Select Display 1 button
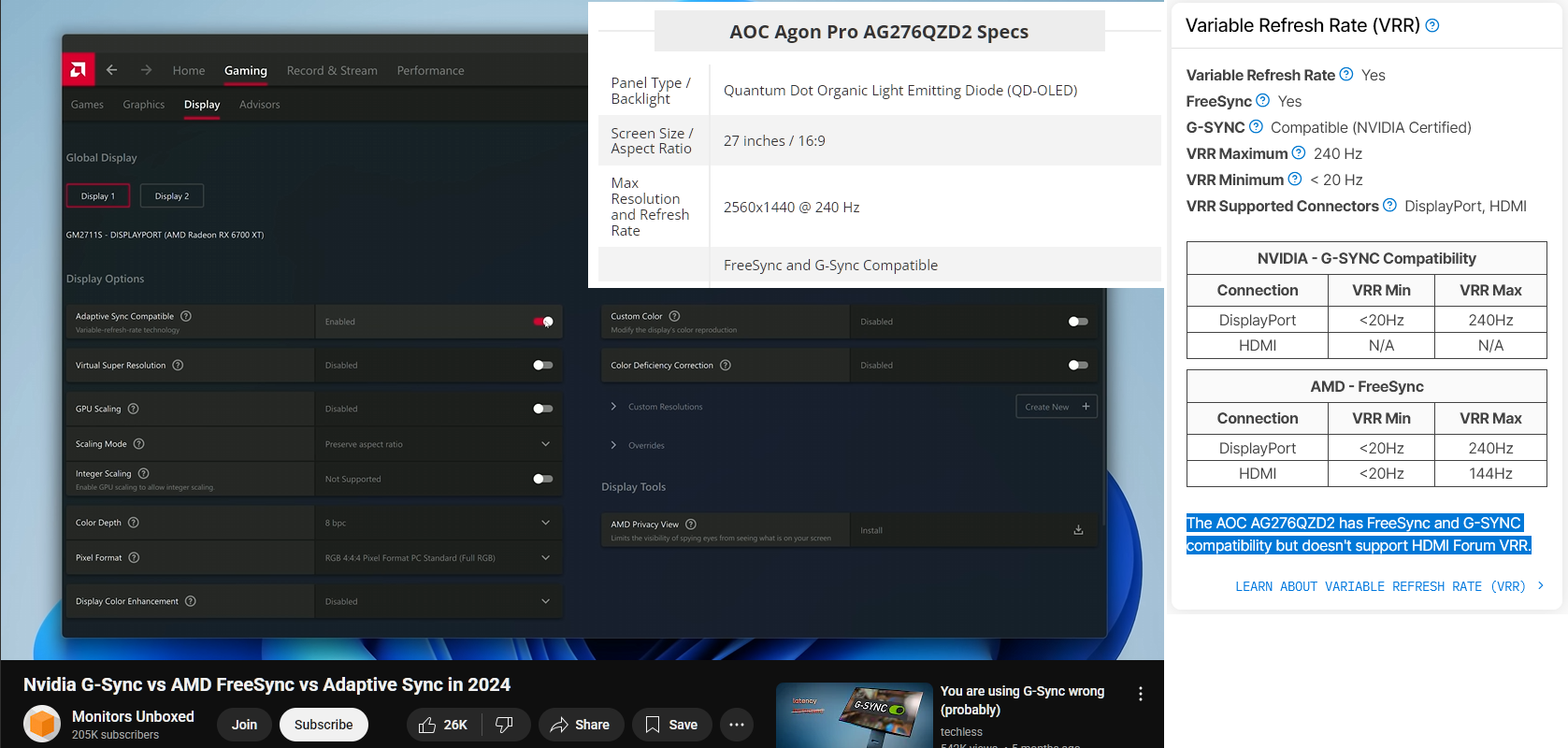 pos(98,196)
